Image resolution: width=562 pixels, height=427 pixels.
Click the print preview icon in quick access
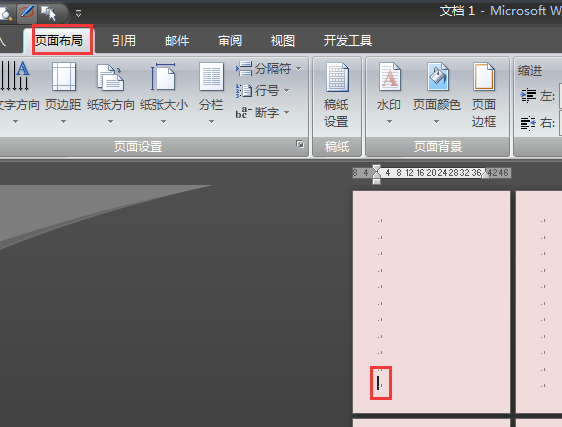click(5, 14)
